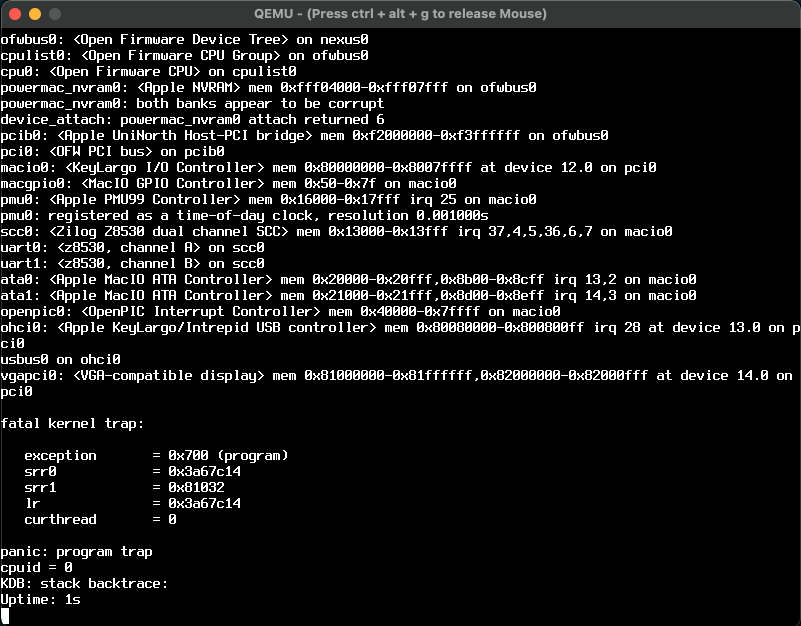Minimize the QEMU window with yellow button
The image size is (801, 626).
[34, 14]
